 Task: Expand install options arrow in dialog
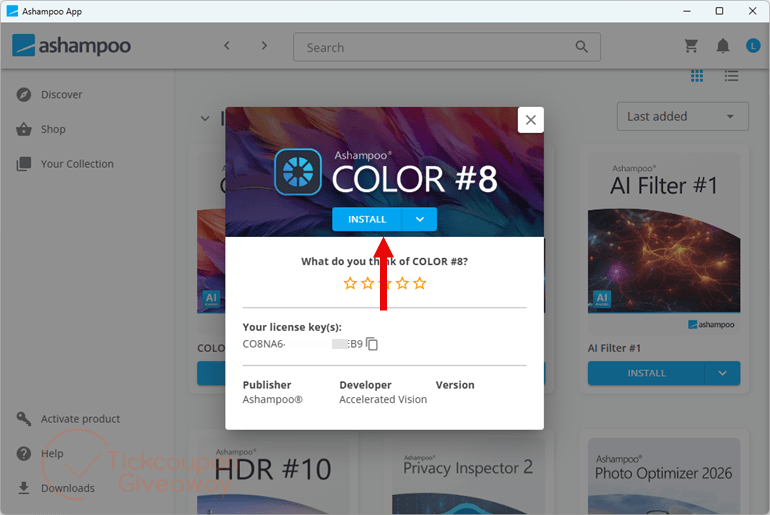click(420, 219)
